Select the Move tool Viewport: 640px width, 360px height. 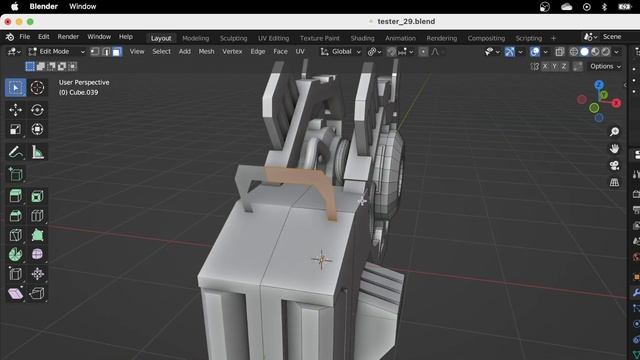(16, 110)
